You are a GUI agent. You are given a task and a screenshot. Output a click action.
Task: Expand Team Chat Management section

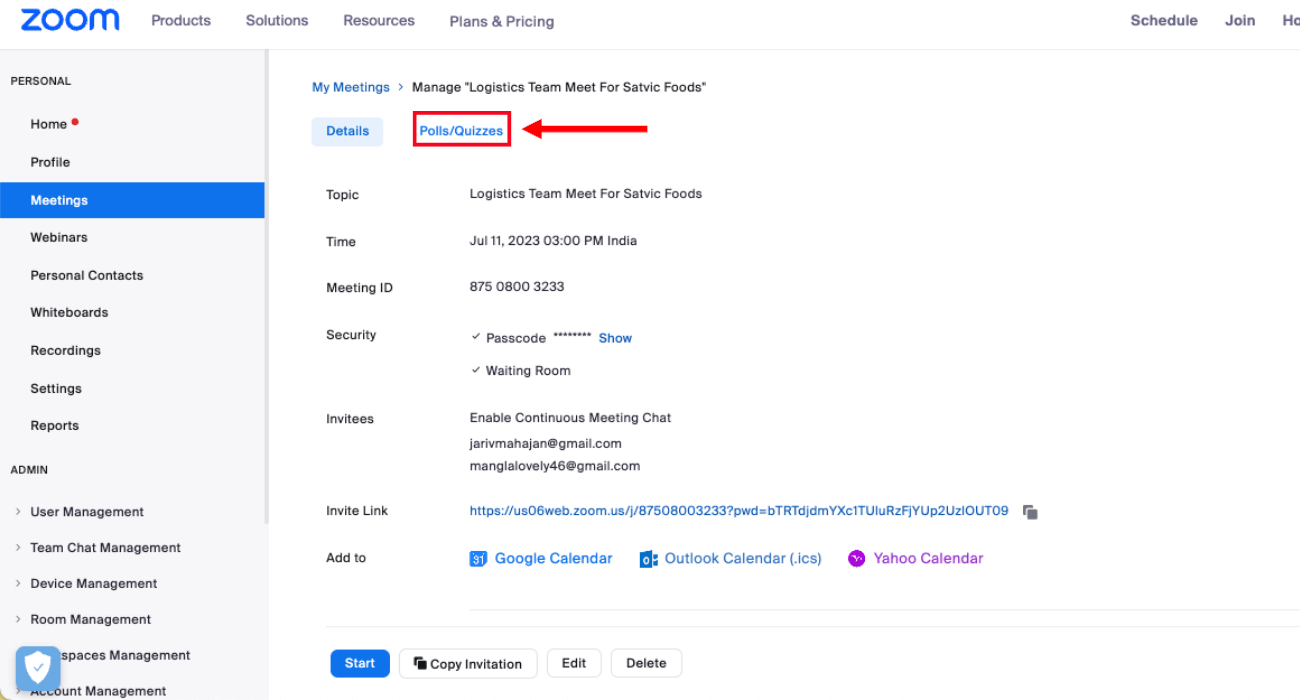(x=18, y=548)
